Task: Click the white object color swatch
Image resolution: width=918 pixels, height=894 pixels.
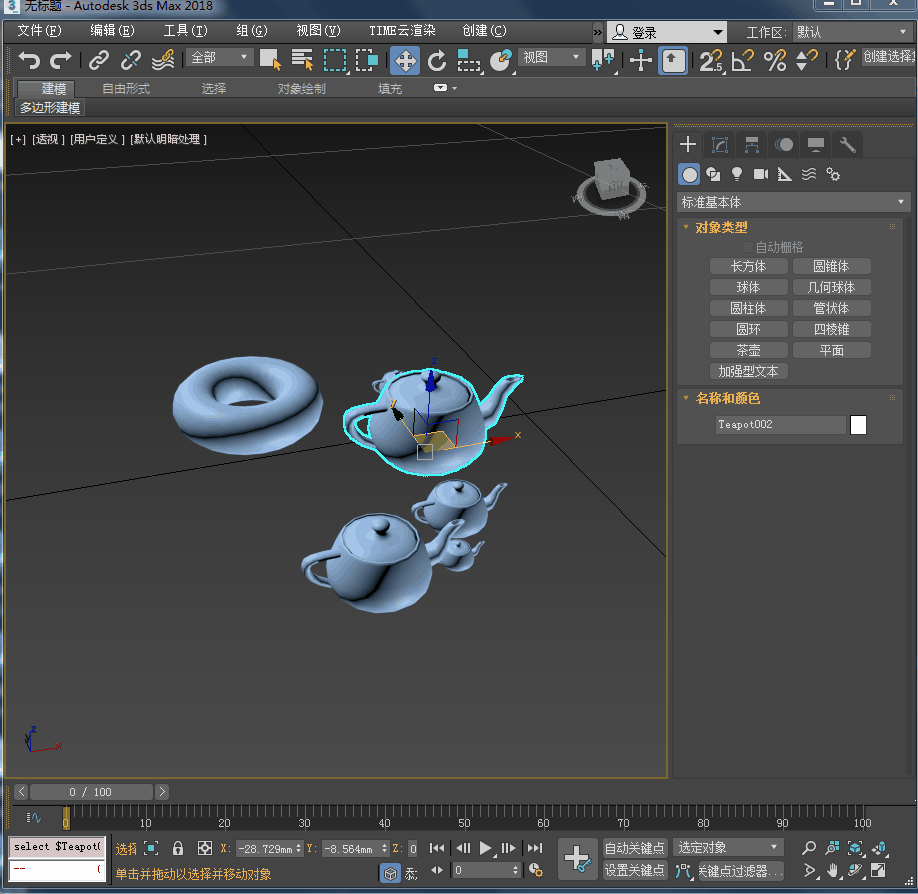Action: click(x=858, y=425)
